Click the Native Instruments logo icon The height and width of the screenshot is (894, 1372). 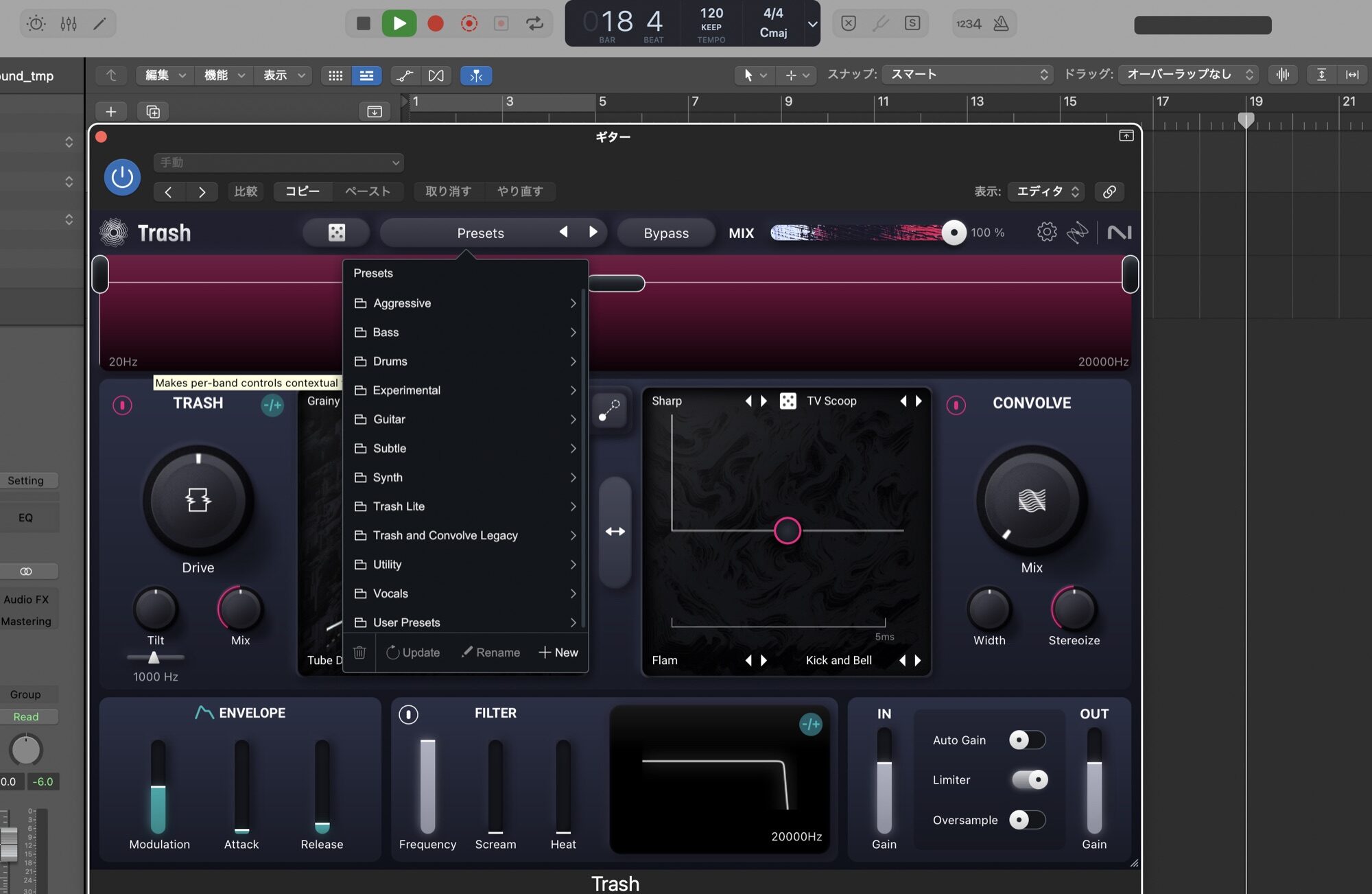coord(1119,232)
